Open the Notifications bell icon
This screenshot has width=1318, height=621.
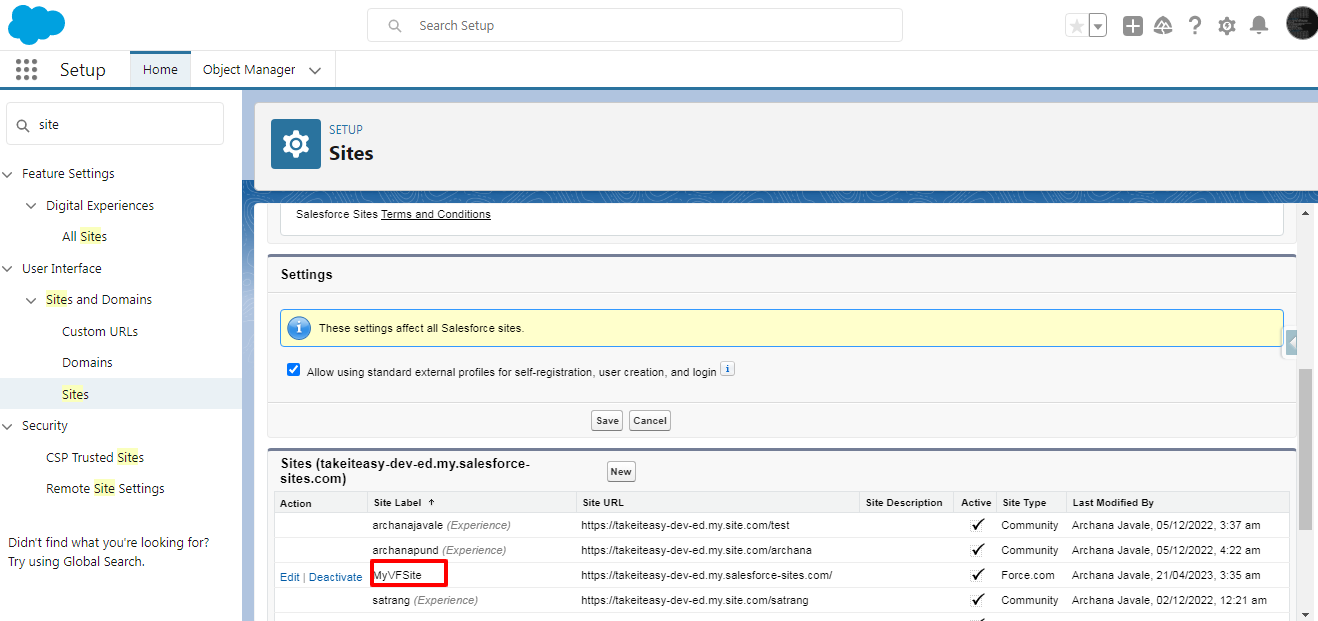click(x=1259, y=26)
